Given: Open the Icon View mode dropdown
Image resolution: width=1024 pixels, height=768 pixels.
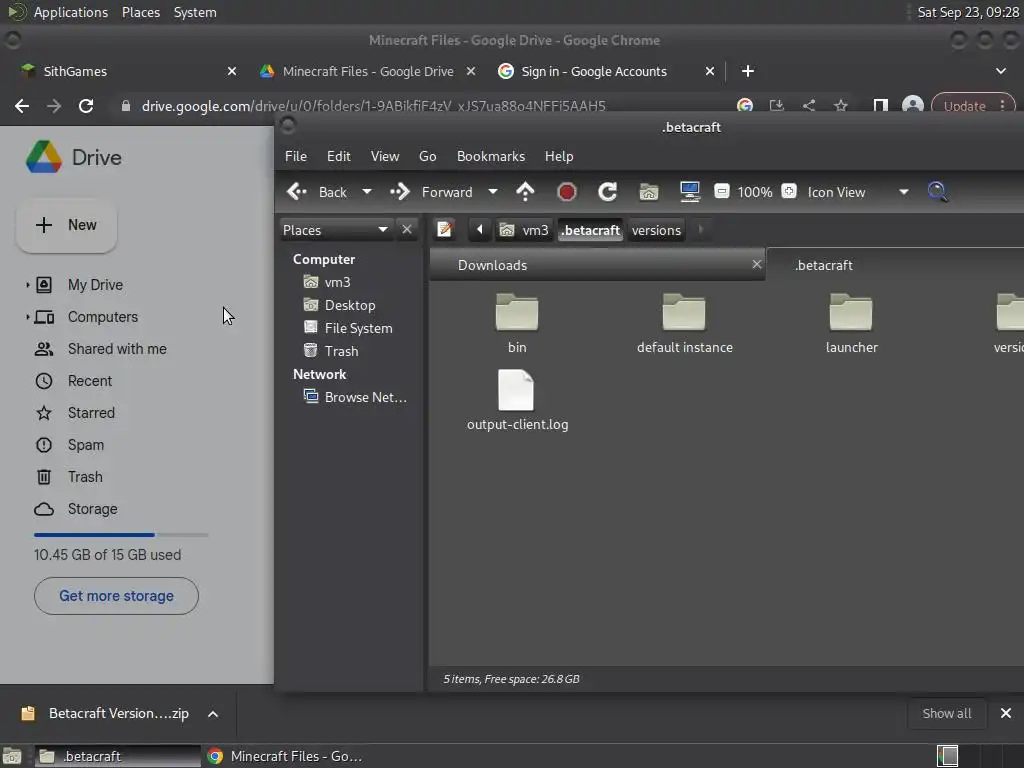Looking at the screenshot, I should [x=858, y=192].
